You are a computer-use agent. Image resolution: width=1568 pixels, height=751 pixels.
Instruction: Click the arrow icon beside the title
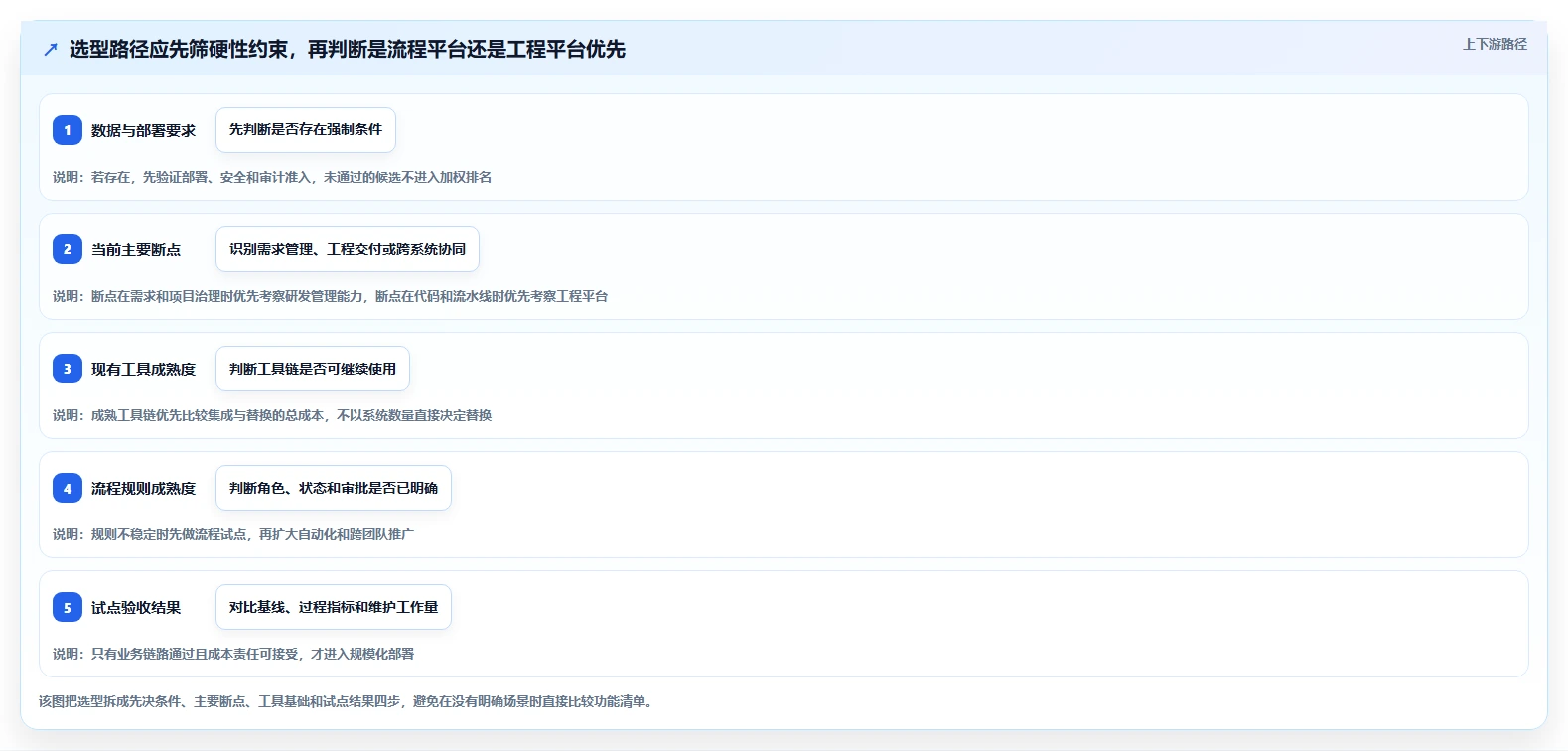pos(51,49)
